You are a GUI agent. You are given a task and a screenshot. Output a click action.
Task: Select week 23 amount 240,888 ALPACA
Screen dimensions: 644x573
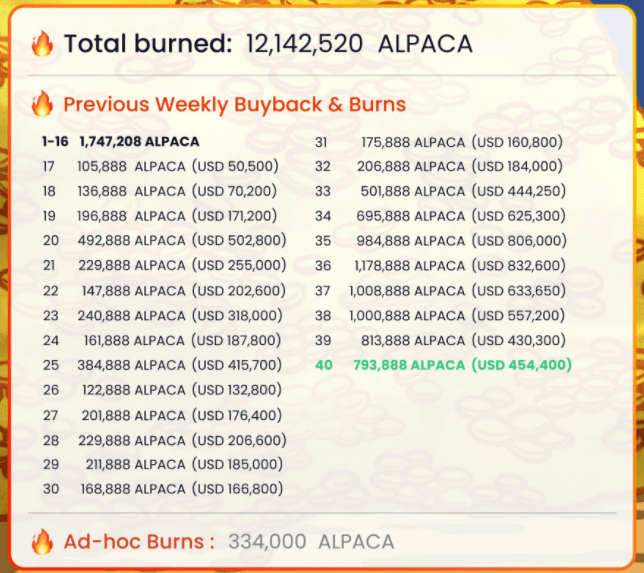tap(131, 316)
